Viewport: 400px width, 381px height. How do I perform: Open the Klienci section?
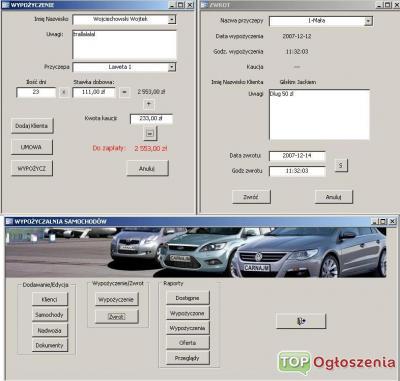[x=50, y=299]
